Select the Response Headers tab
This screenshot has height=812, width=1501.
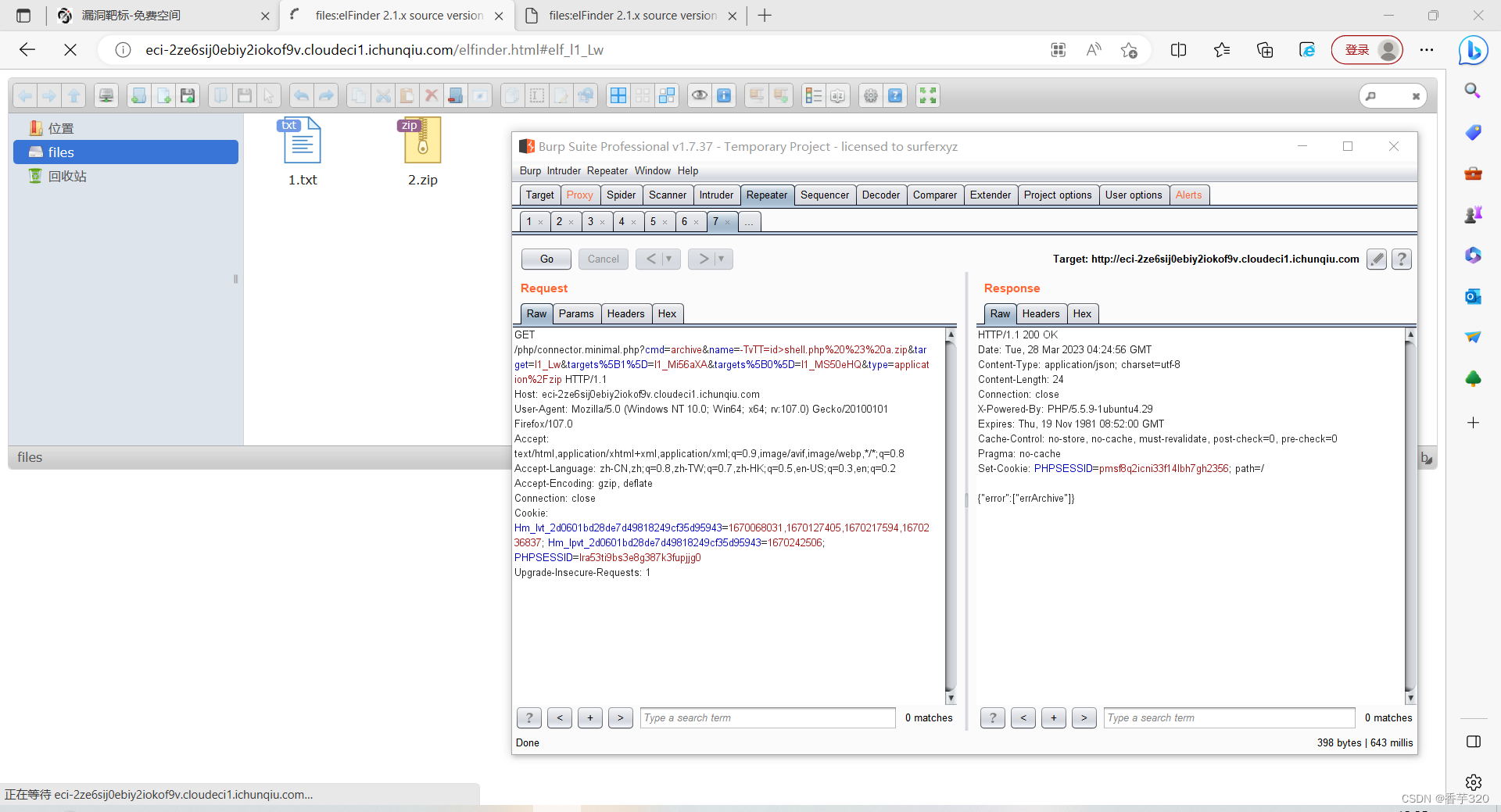(1041, 314)
